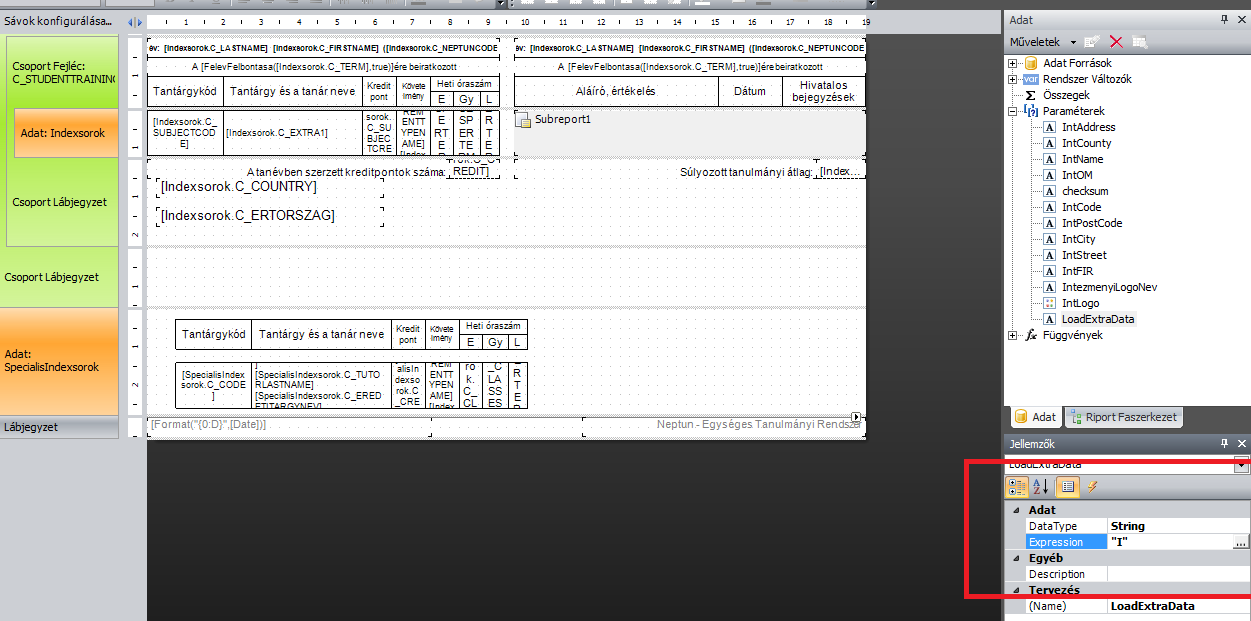Select the Adat: Indexsorok band
The height and width of the screenshot is (621, 1251).
[66, 133]
